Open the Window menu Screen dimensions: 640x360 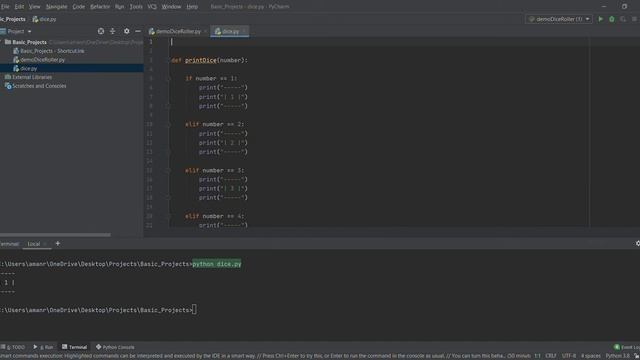click(x=171, y=7)
